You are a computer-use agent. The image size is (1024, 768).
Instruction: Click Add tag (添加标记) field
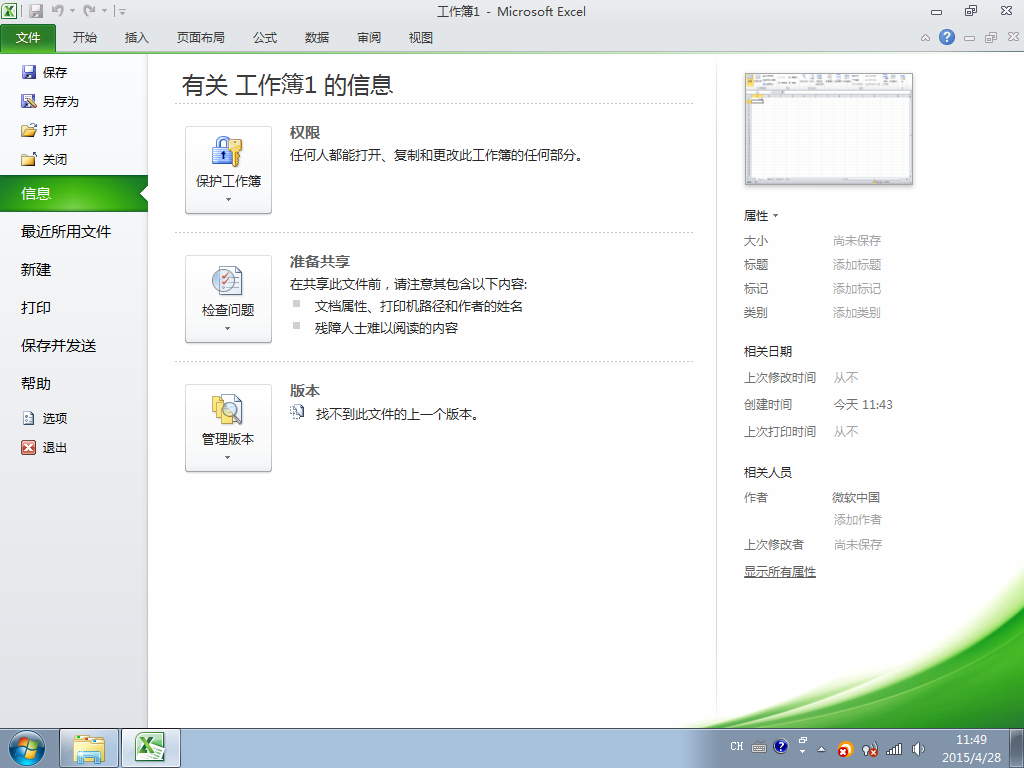coord(857,289)
